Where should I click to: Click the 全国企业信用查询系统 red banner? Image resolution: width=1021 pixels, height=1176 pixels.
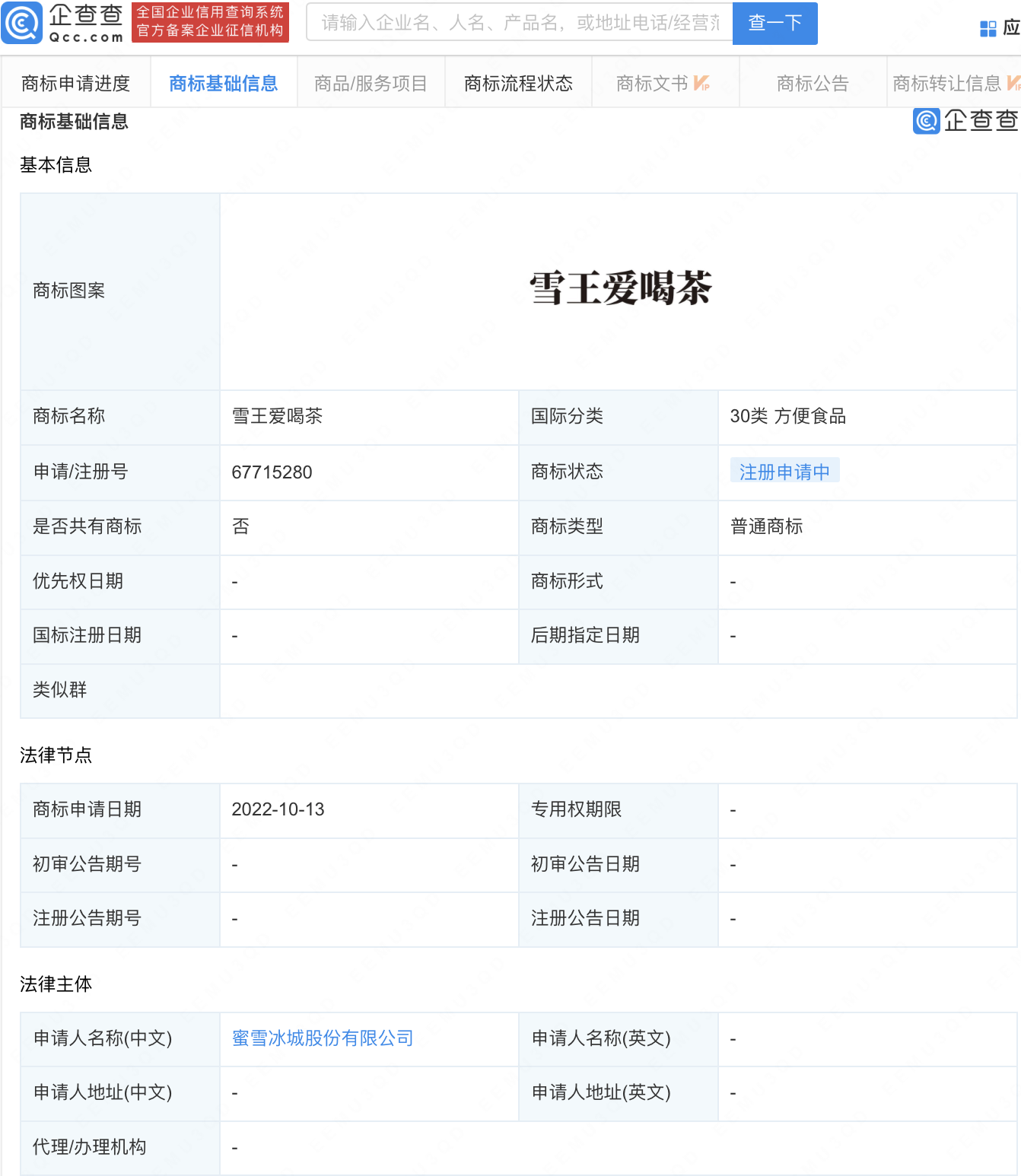click(210, 22)
